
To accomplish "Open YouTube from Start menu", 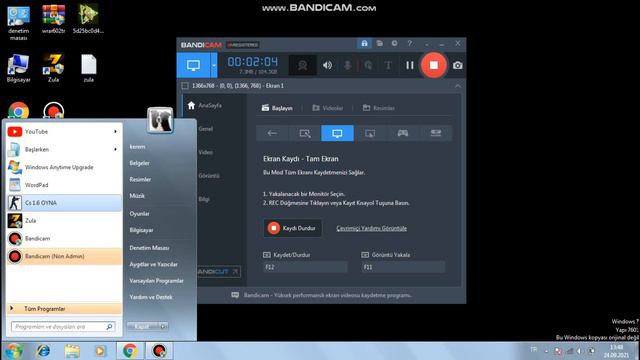I will pyautogui.click(x=64, y=132).
